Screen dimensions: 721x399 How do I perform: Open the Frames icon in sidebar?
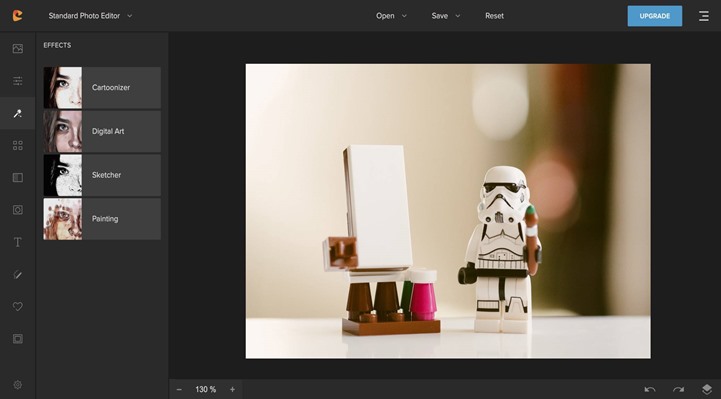tap(17, 339)
